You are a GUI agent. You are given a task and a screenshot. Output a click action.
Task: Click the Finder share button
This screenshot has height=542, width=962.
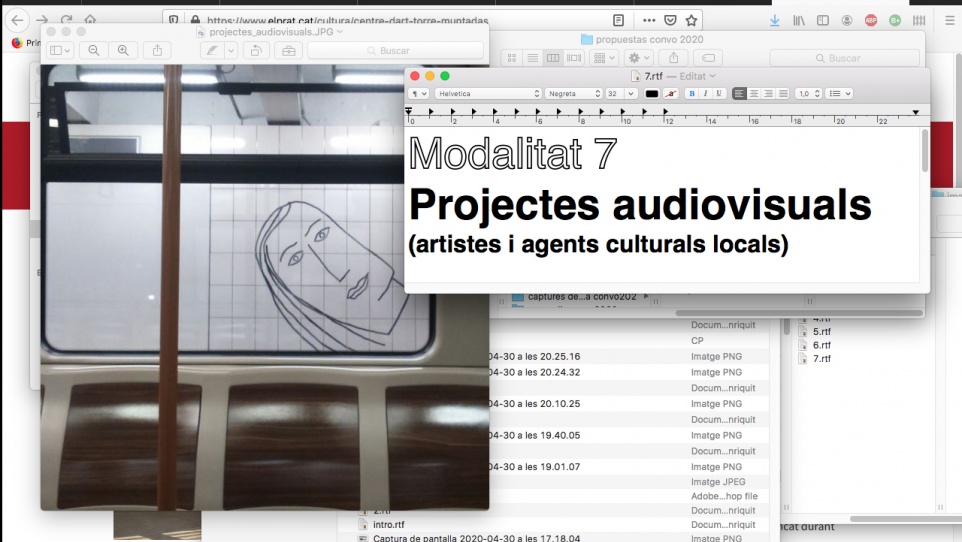[x=674, y=58]
